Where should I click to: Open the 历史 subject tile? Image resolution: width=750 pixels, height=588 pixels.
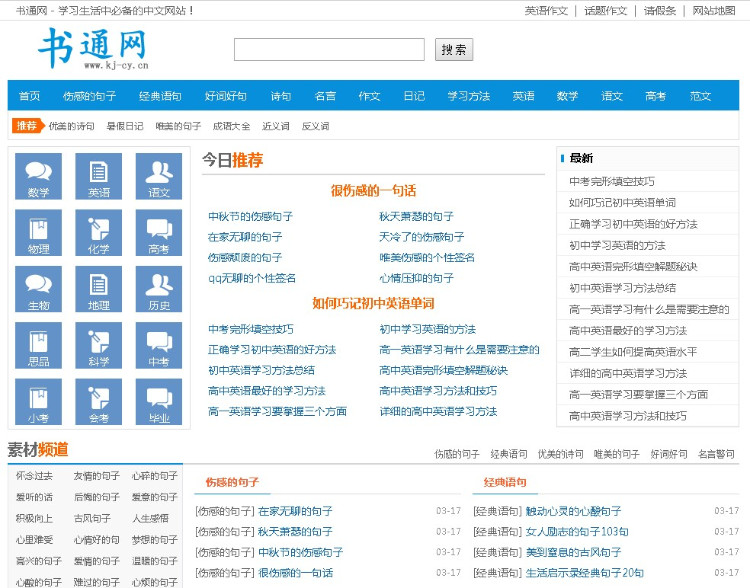click(159, 289)
